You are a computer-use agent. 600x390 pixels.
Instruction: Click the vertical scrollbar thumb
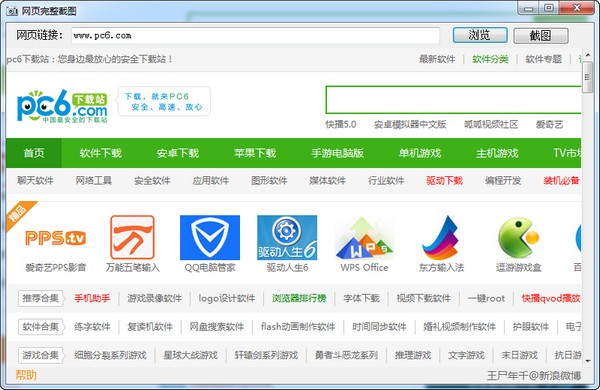point(587,77)
